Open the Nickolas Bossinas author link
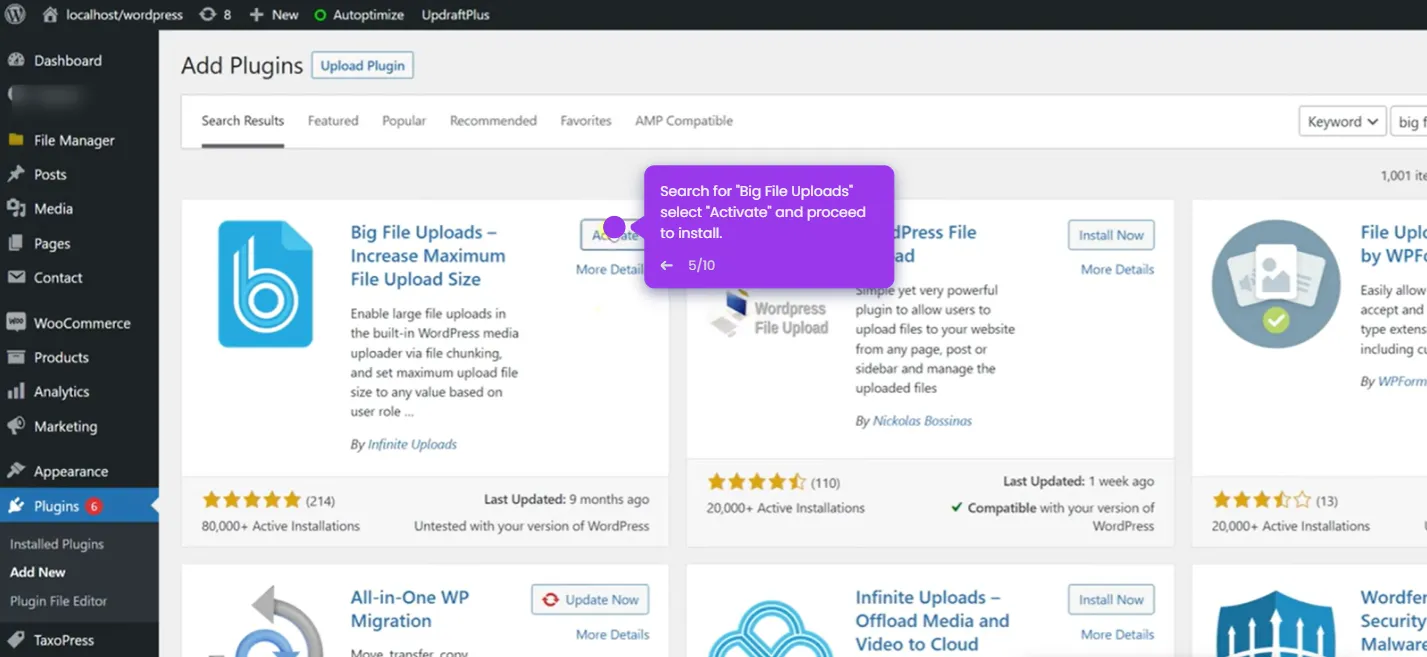 pyautogui.click(x=922, y=421)
